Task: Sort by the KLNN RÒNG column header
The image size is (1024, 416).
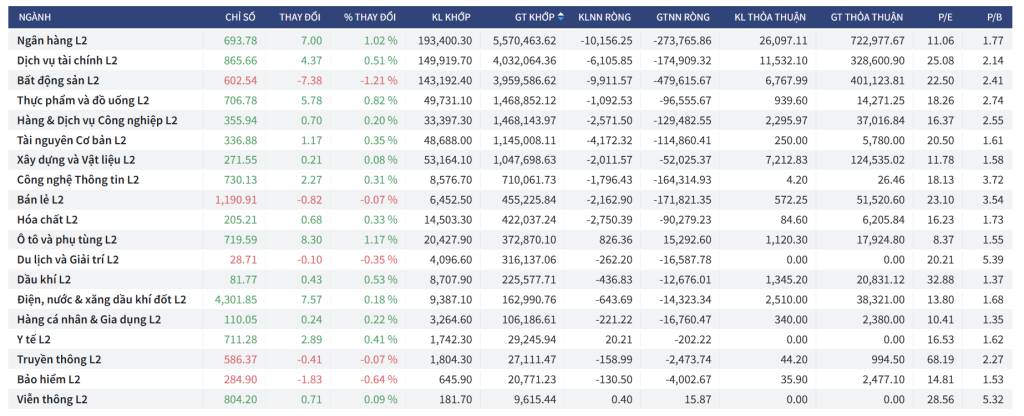Action: point(605,17)
